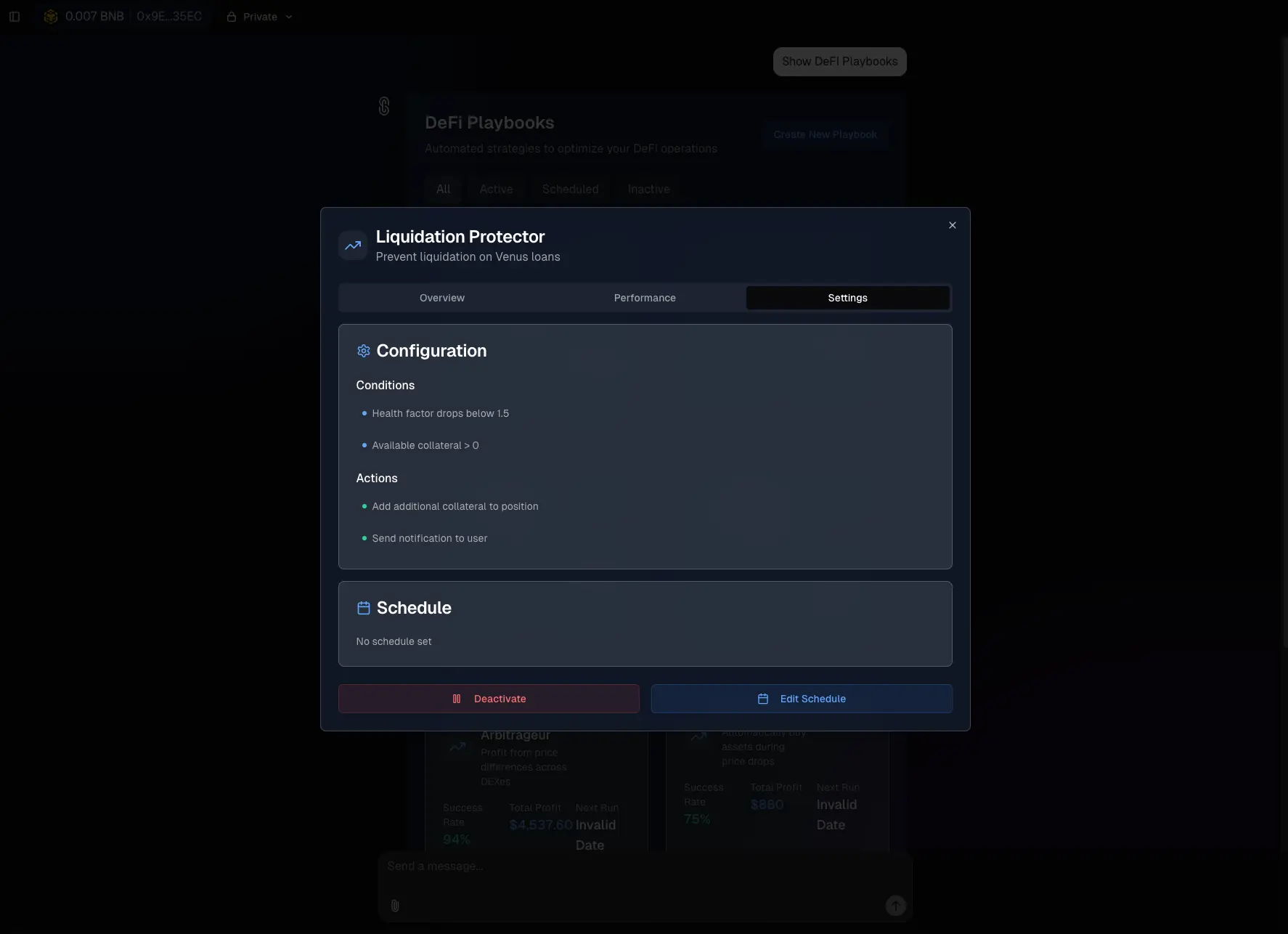Click the paperclip attachment icon

point(395,906)
